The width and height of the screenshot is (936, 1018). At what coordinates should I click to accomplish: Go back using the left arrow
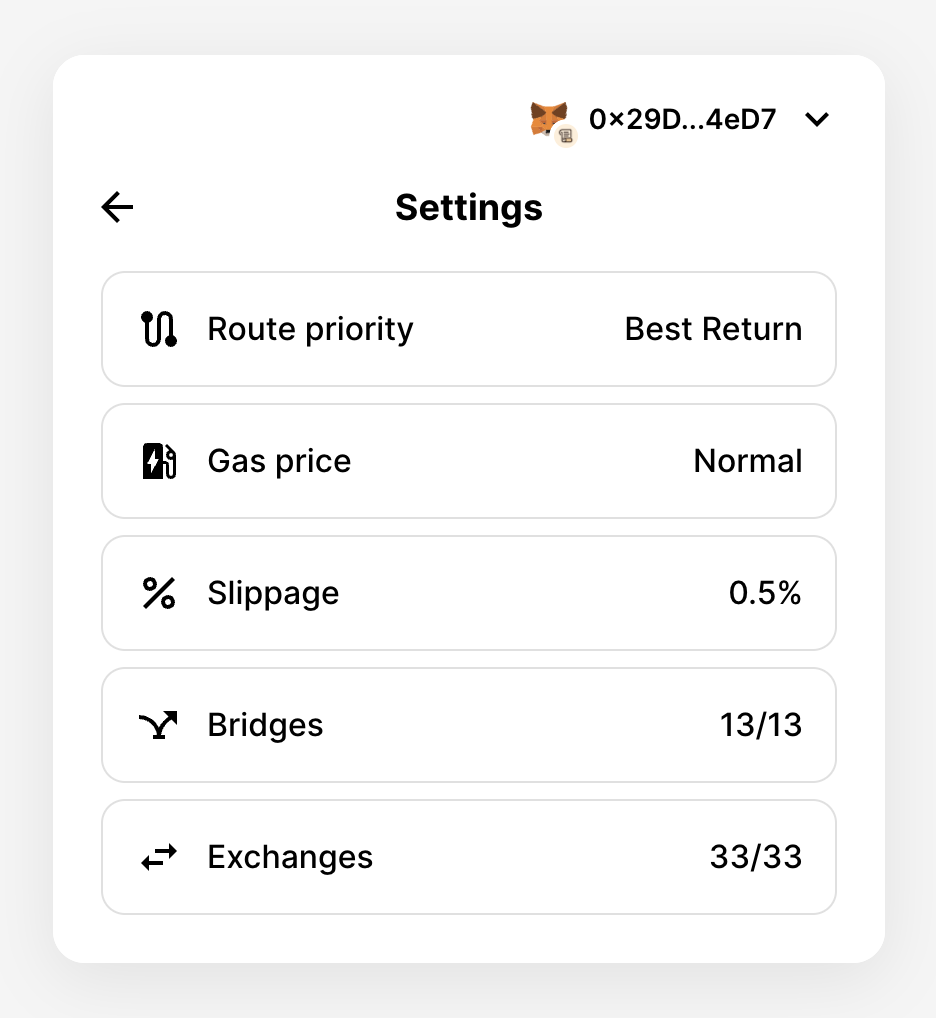117,207
